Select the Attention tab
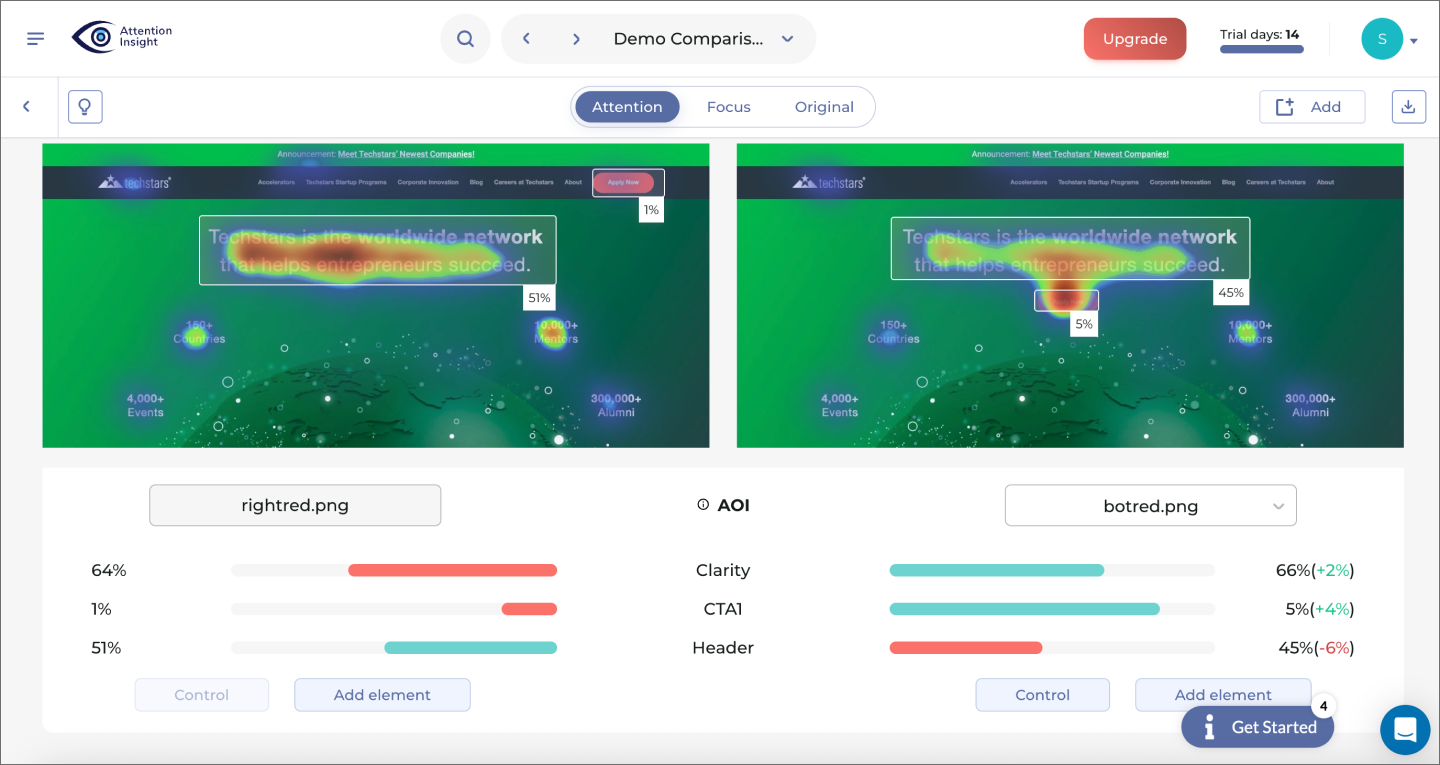Viewport: 1440px width, 765px height. [x=627, y=106]
